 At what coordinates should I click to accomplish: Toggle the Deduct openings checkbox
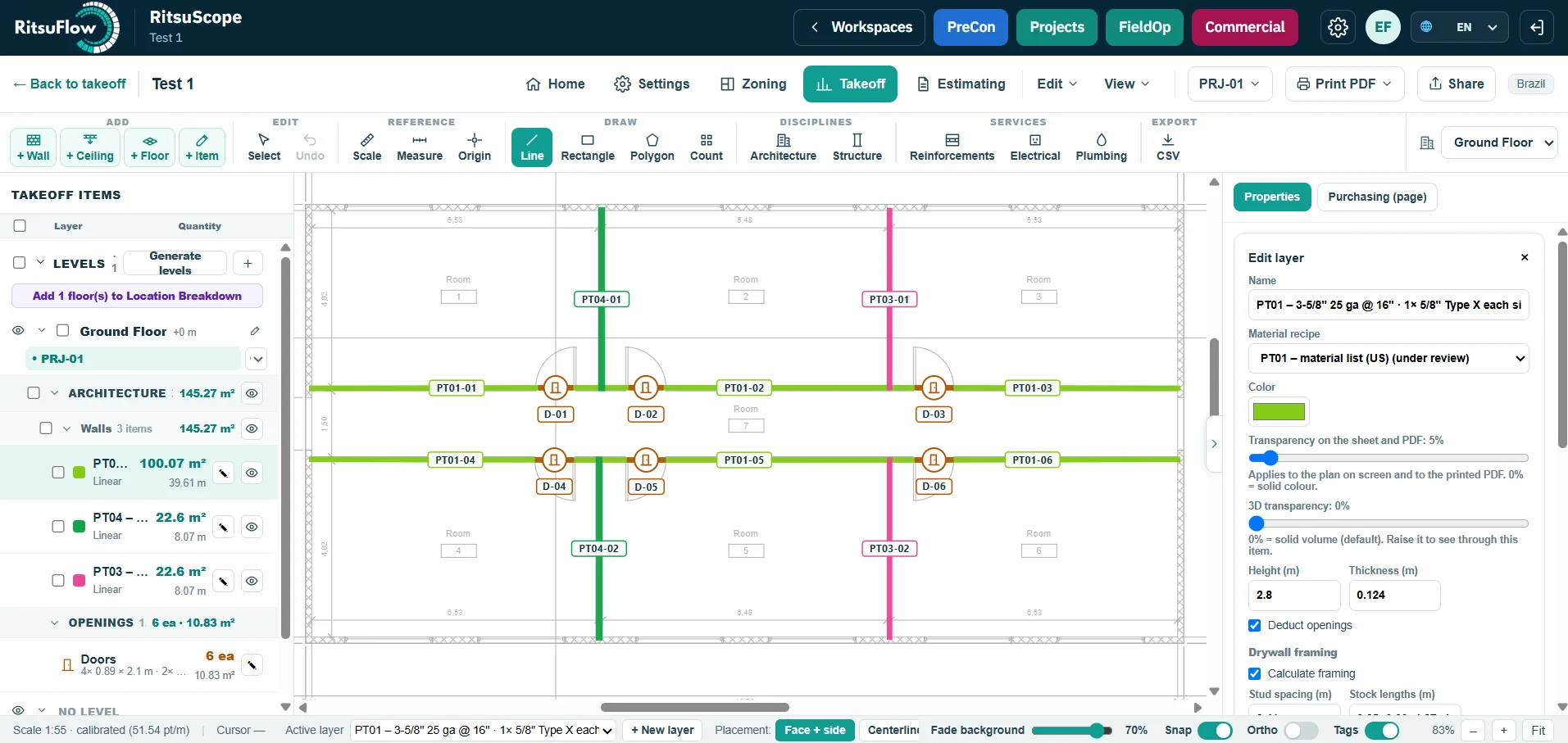(x=1255, y=625)
